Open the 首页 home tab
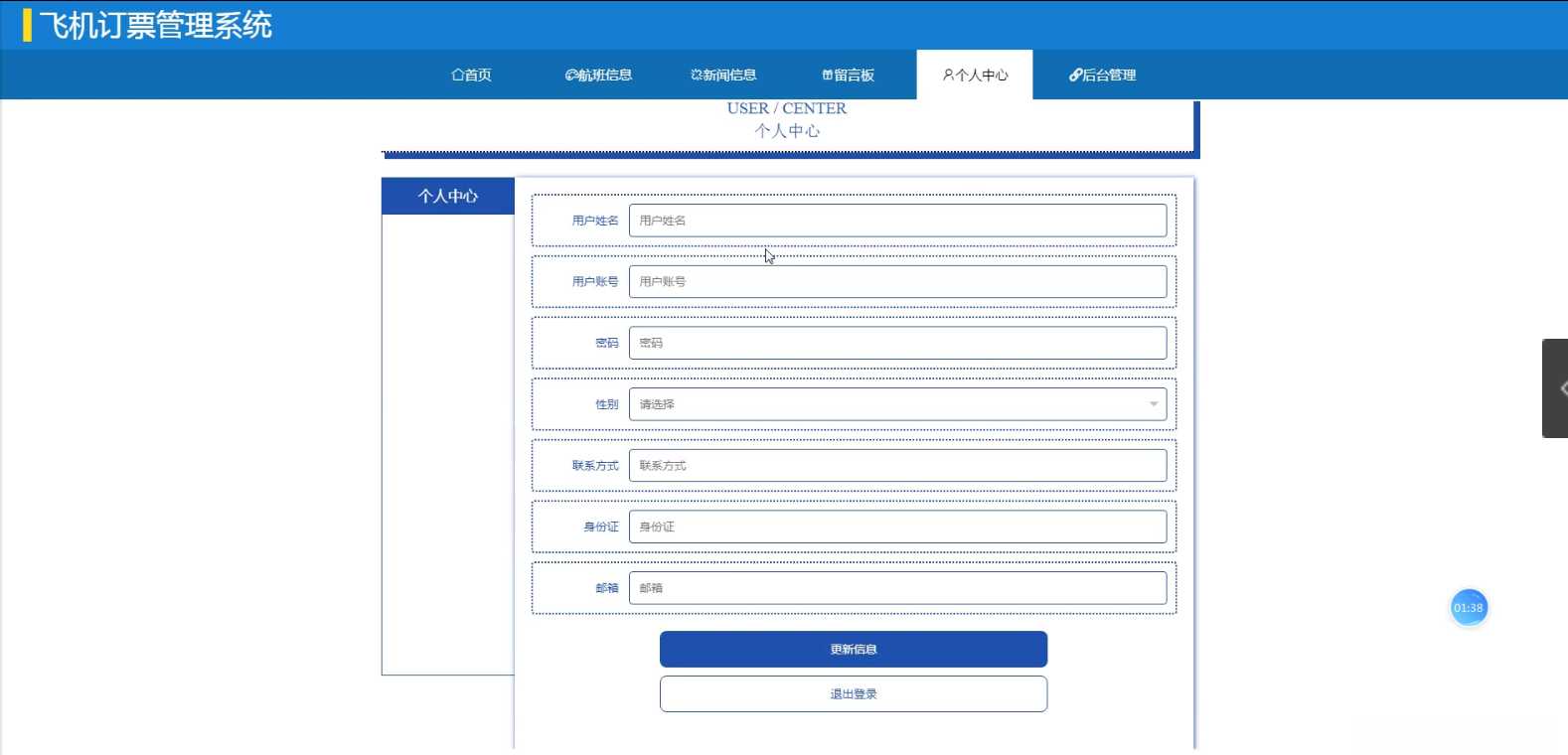The image size is (1568, 755). [471, 75]
